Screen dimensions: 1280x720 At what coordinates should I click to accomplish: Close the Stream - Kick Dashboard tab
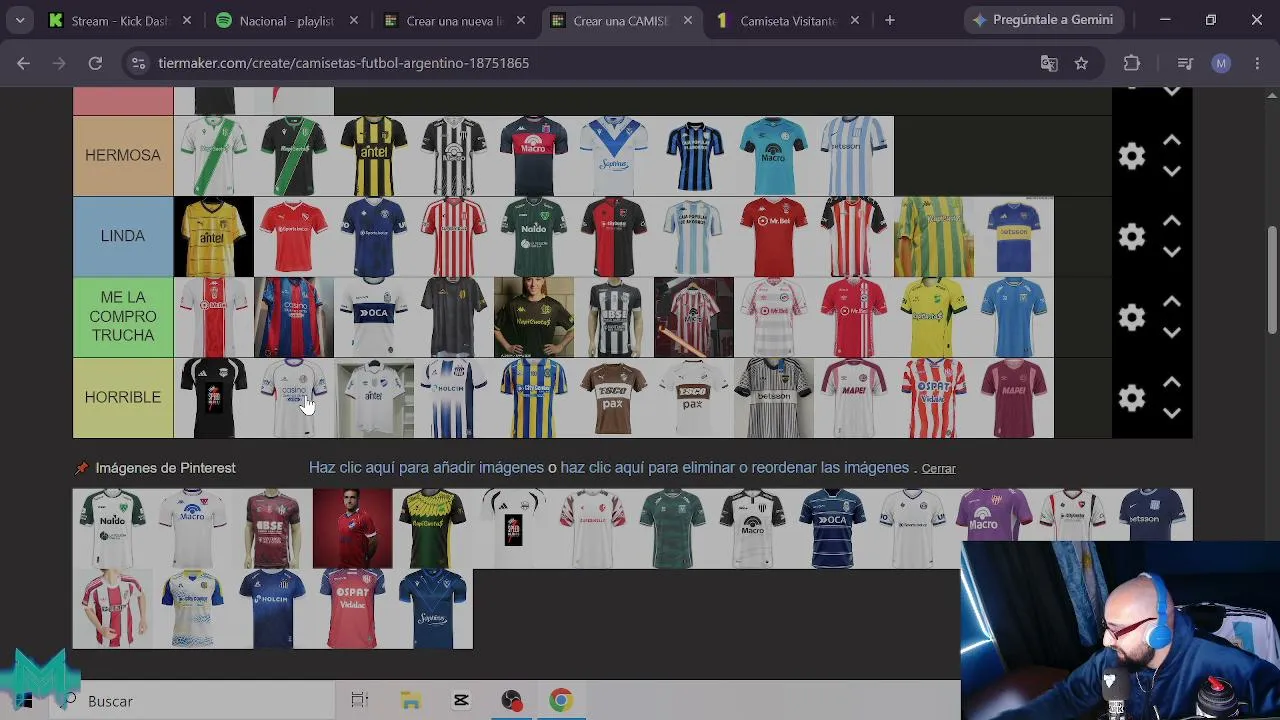(x=187, y=20)
